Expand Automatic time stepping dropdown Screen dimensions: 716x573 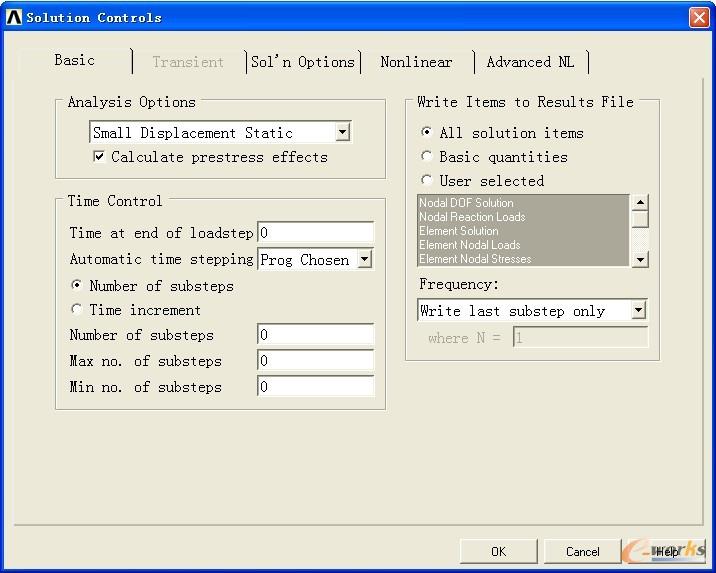[364, 260]
